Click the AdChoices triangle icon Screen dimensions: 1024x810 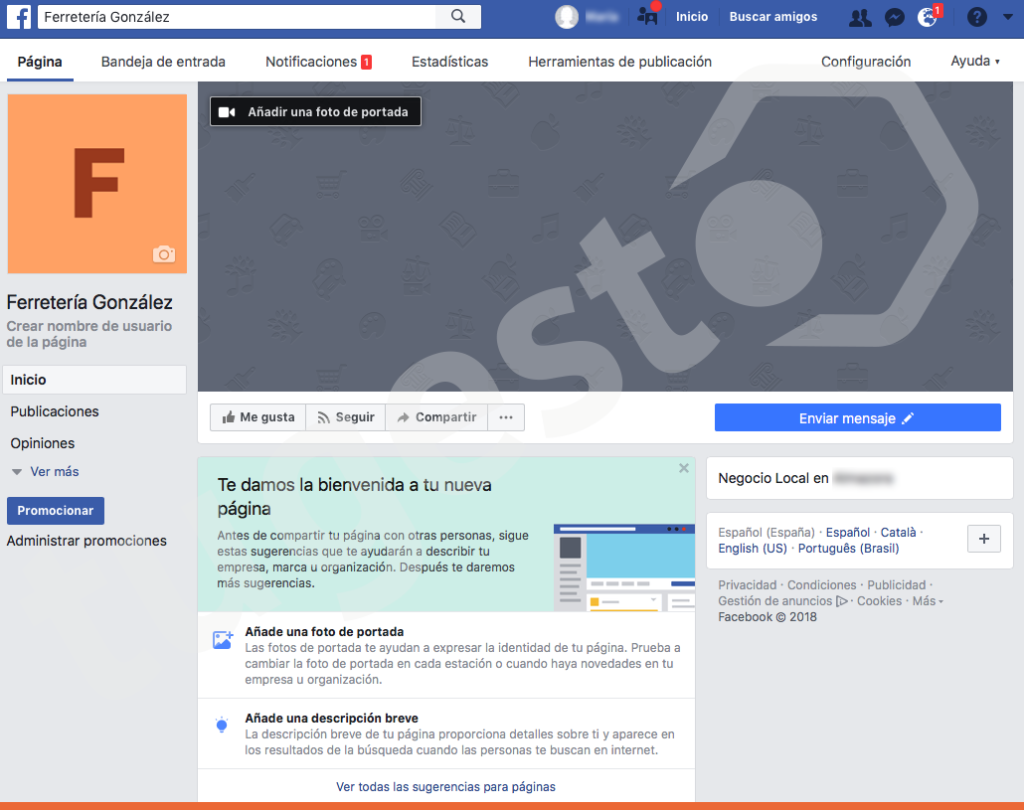coord(842,601)
